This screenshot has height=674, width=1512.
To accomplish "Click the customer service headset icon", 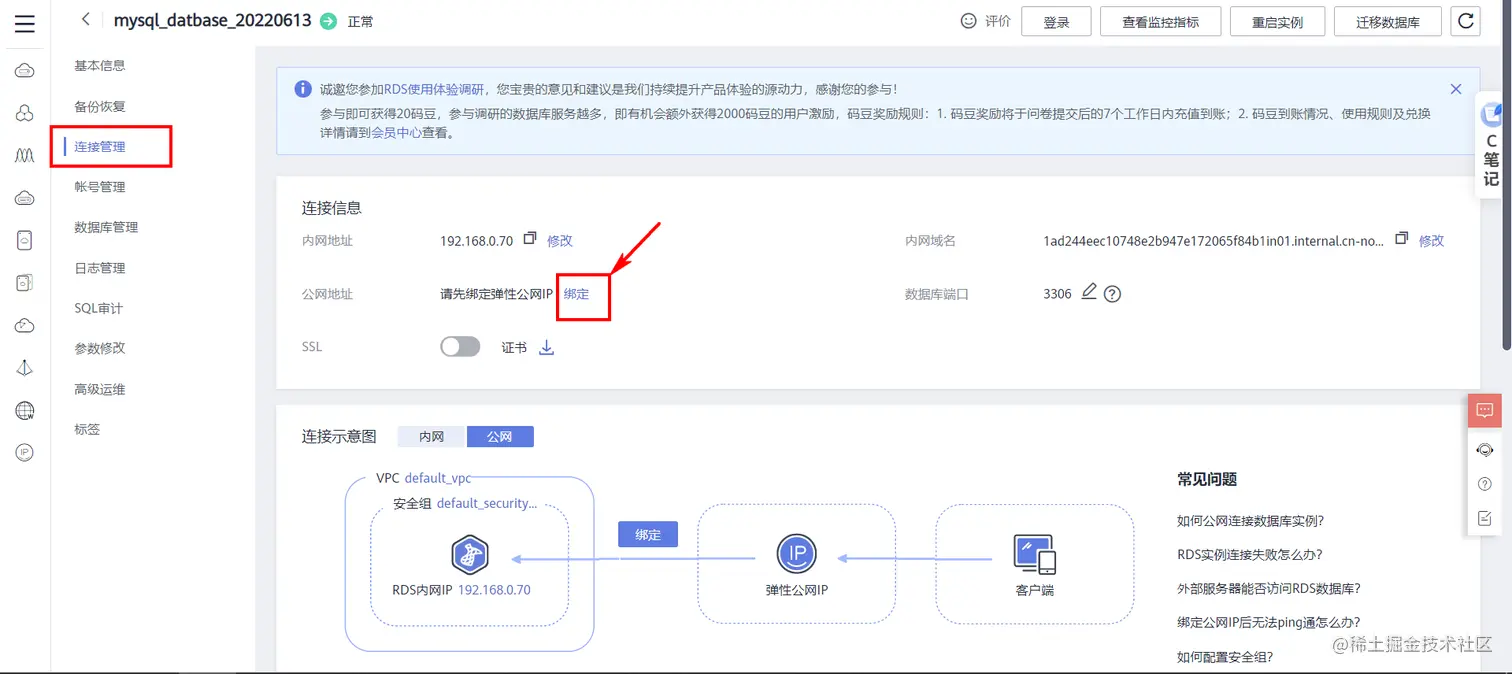I will [x=1485, y=450].
